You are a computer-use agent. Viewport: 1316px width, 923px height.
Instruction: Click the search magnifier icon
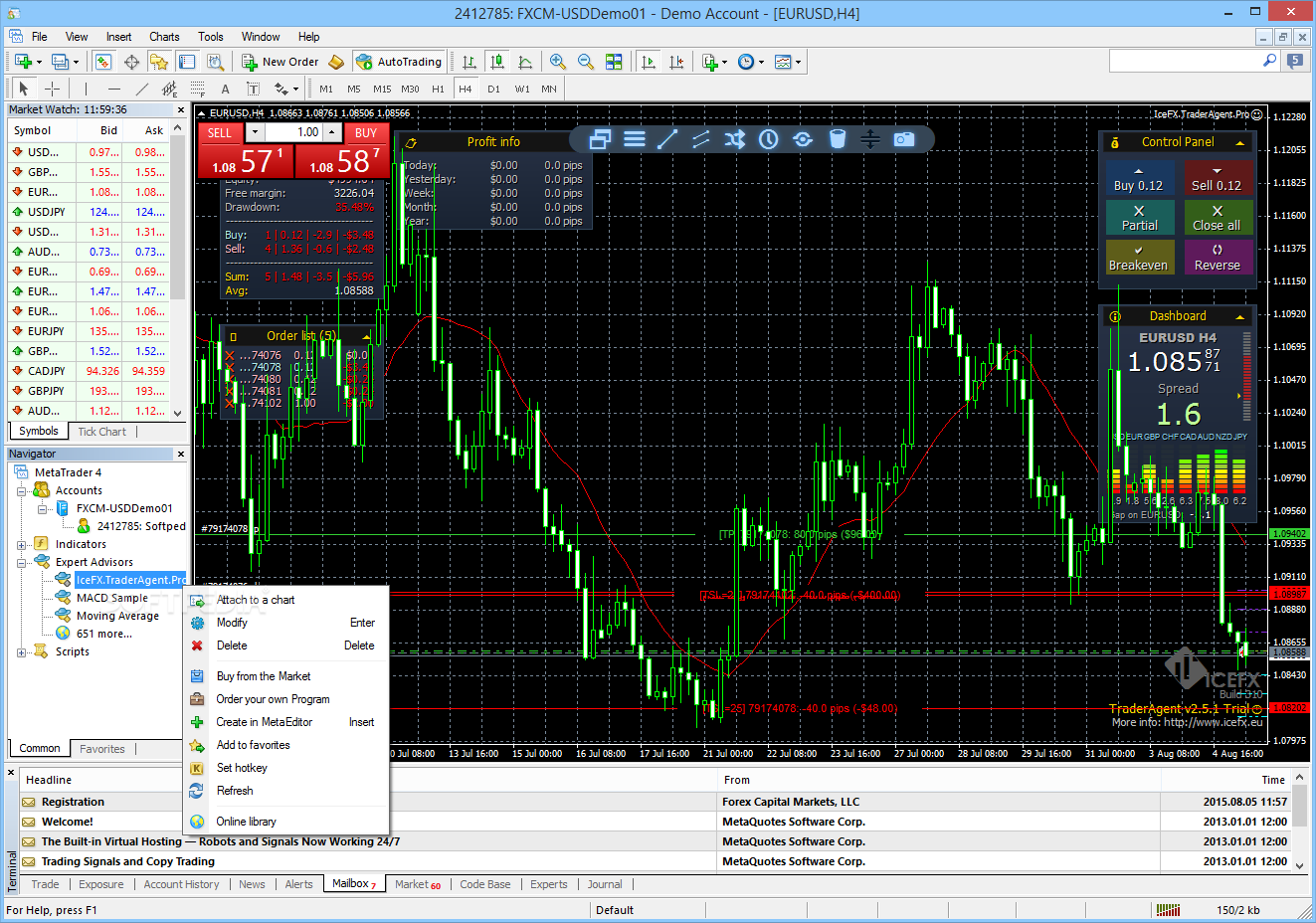[1269, 61]
